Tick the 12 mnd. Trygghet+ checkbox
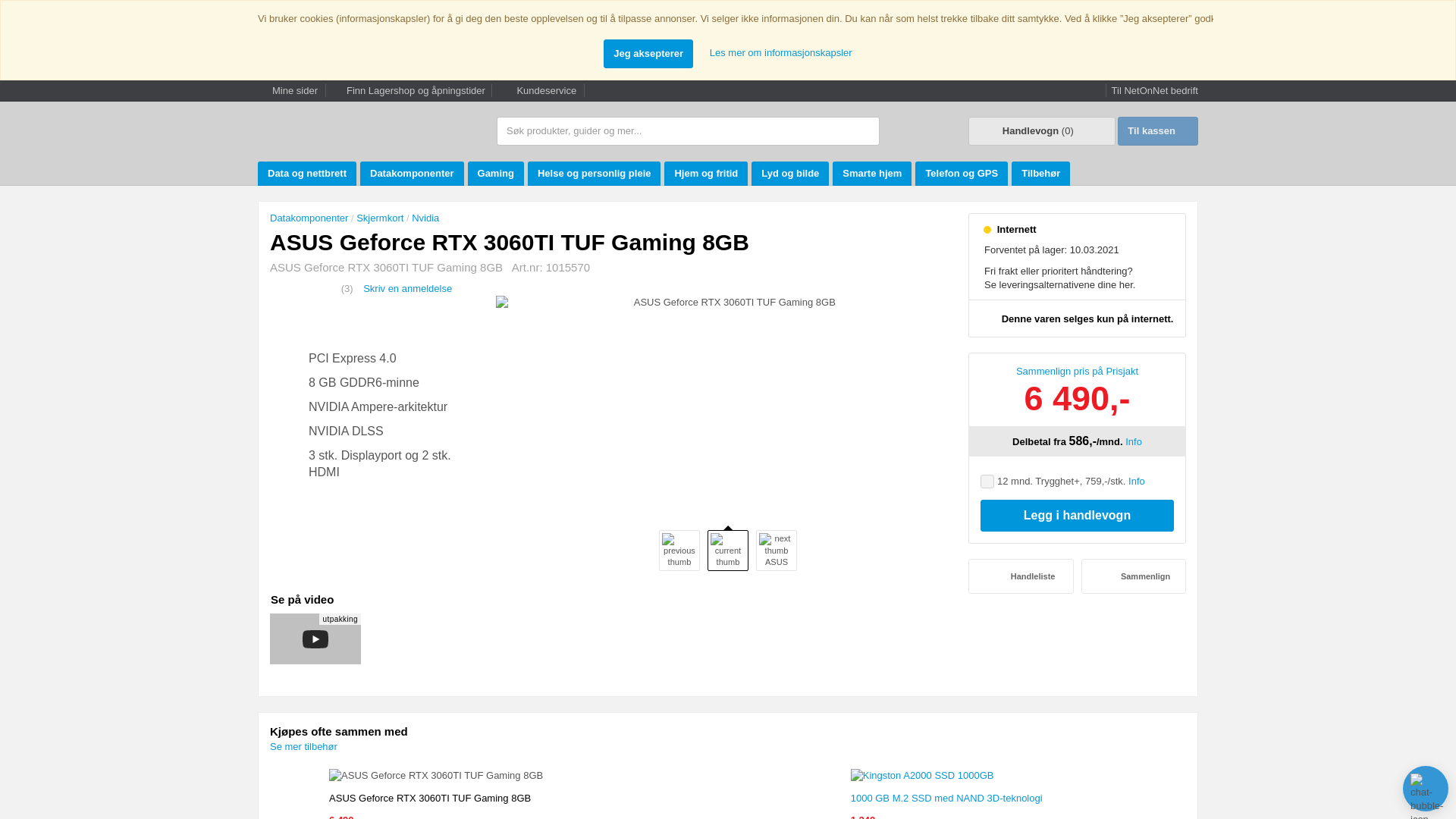This screenshot has width=1456, height=819. [987, 482]
